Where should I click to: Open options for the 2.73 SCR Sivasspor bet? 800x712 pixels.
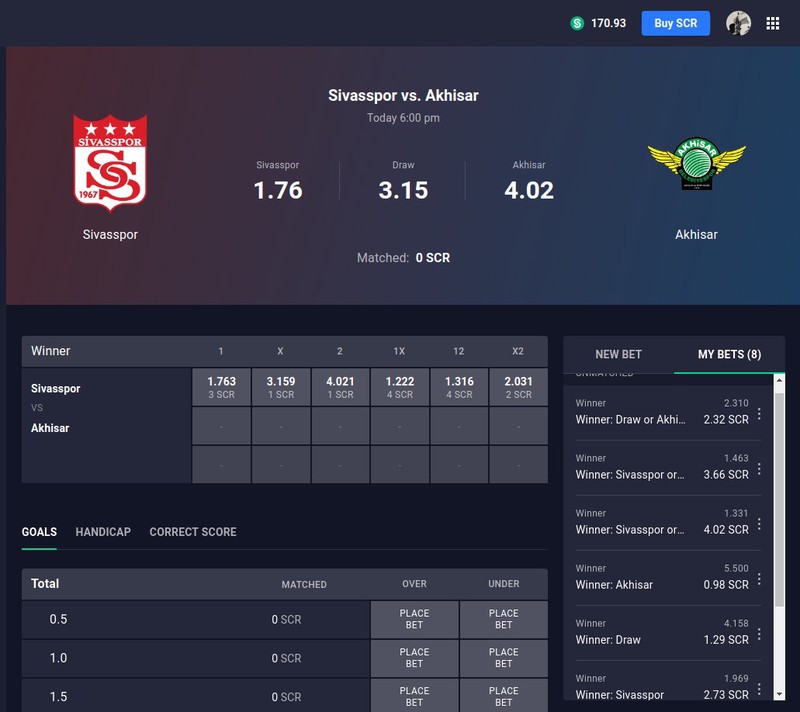click(759, 689)
